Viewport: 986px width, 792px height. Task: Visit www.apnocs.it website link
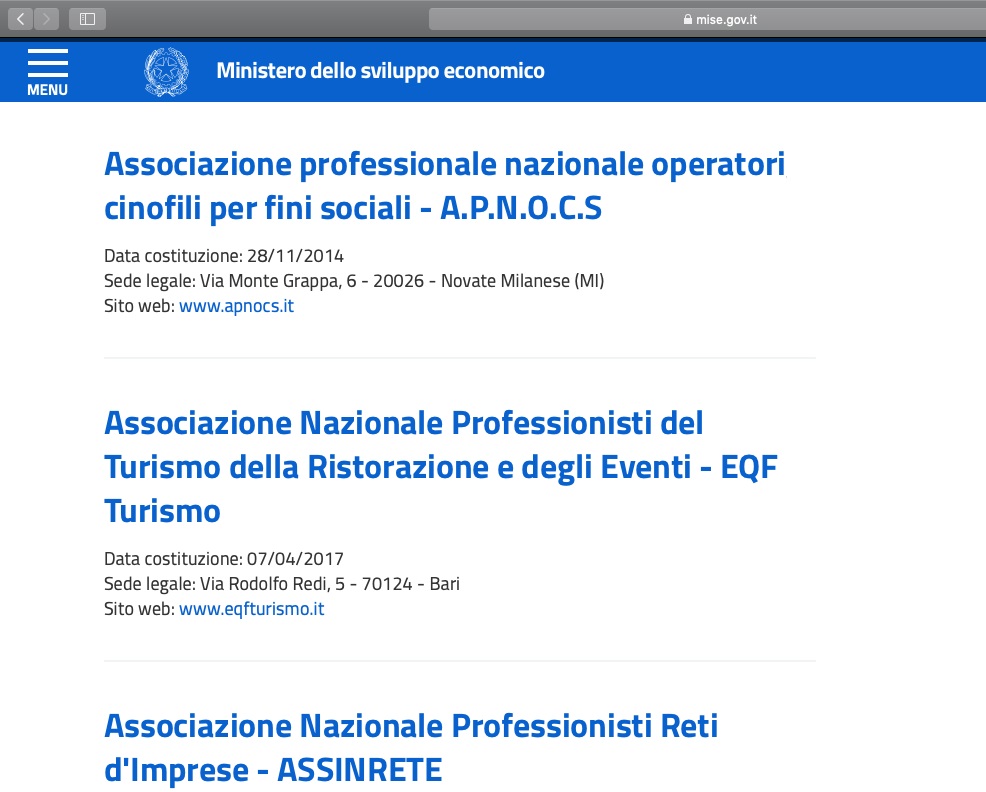[236, 306]
